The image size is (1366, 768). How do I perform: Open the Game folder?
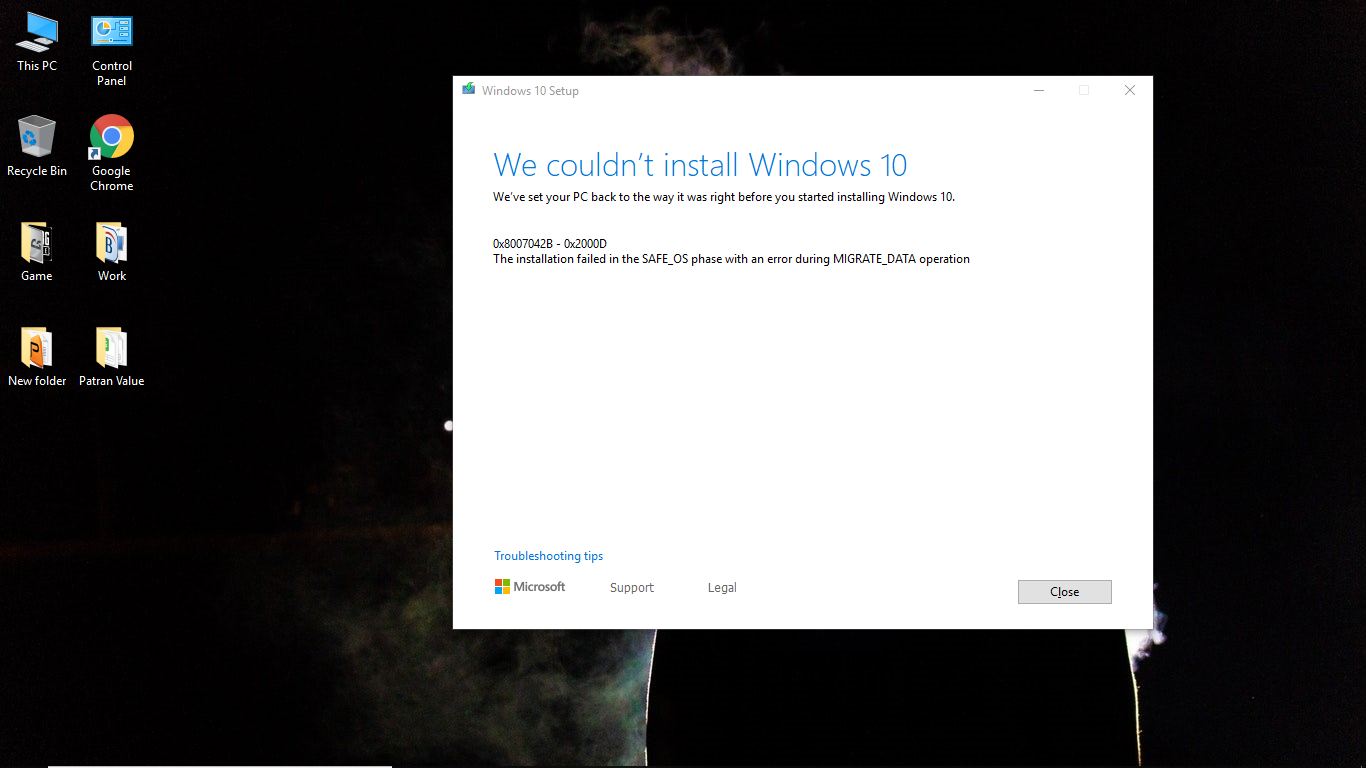(x=37, y=240)
